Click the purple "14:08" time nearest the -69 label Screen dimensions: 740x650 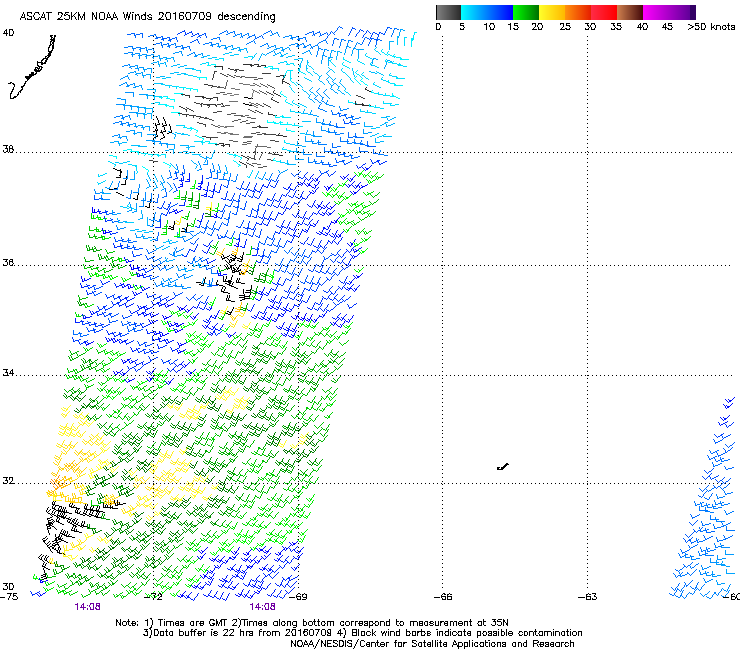click(x=262, y=607)
